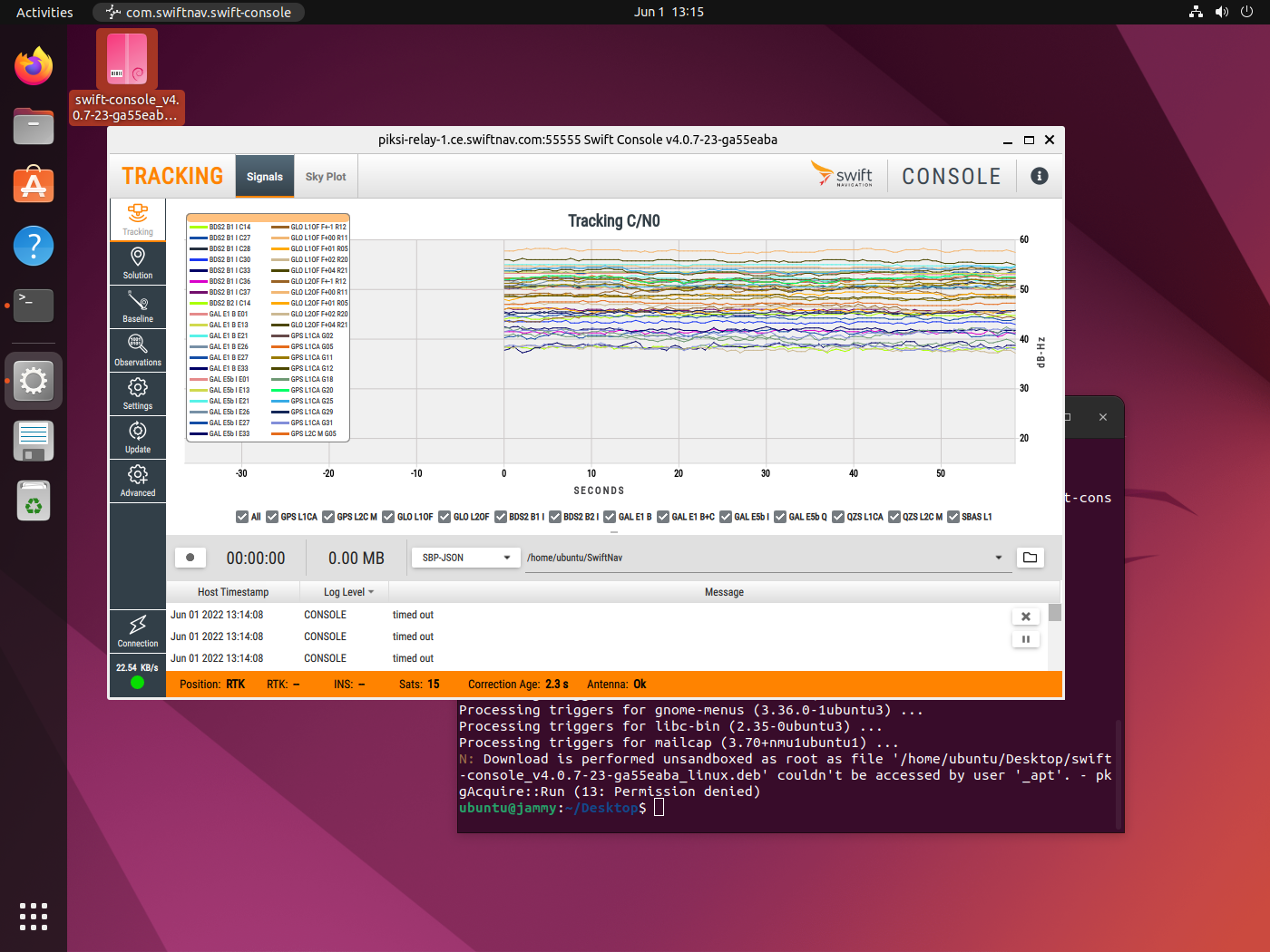Show Applications grid in dock
This screenshot has width=1270, height=952.
34,917
